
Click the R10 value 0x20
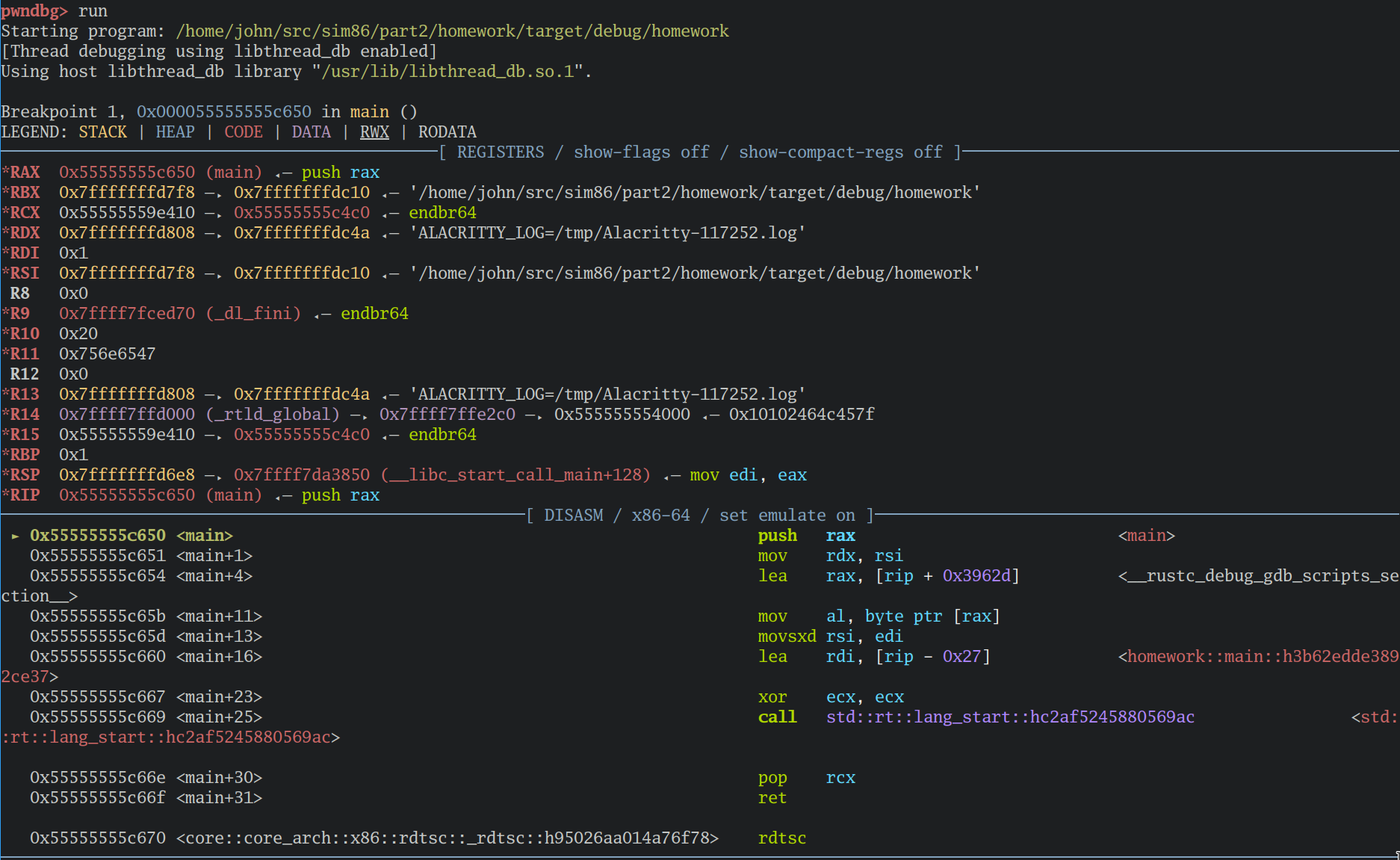coord(78,333)
